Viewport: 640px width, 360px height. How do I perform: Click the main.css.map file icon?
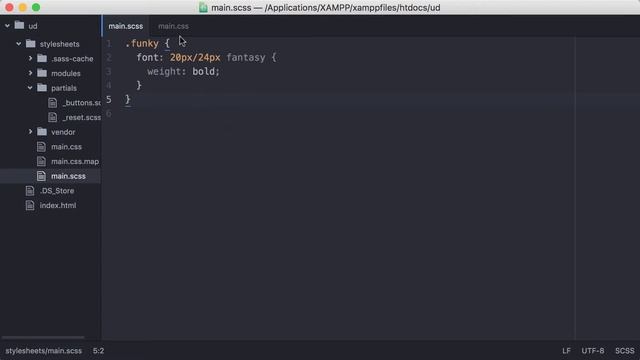(41, 161)
